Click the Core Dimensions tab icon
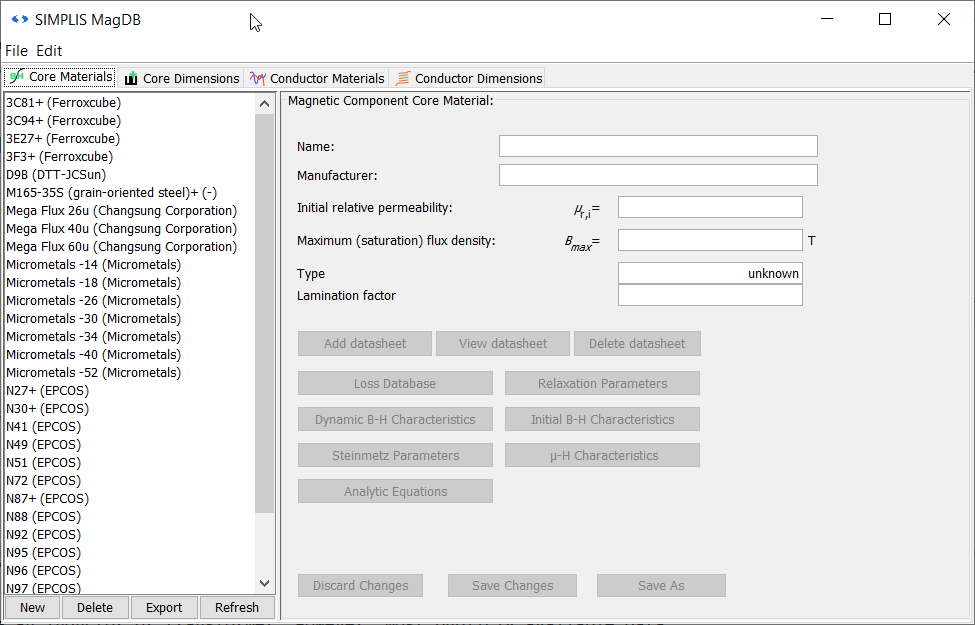 tap(131, 78)
